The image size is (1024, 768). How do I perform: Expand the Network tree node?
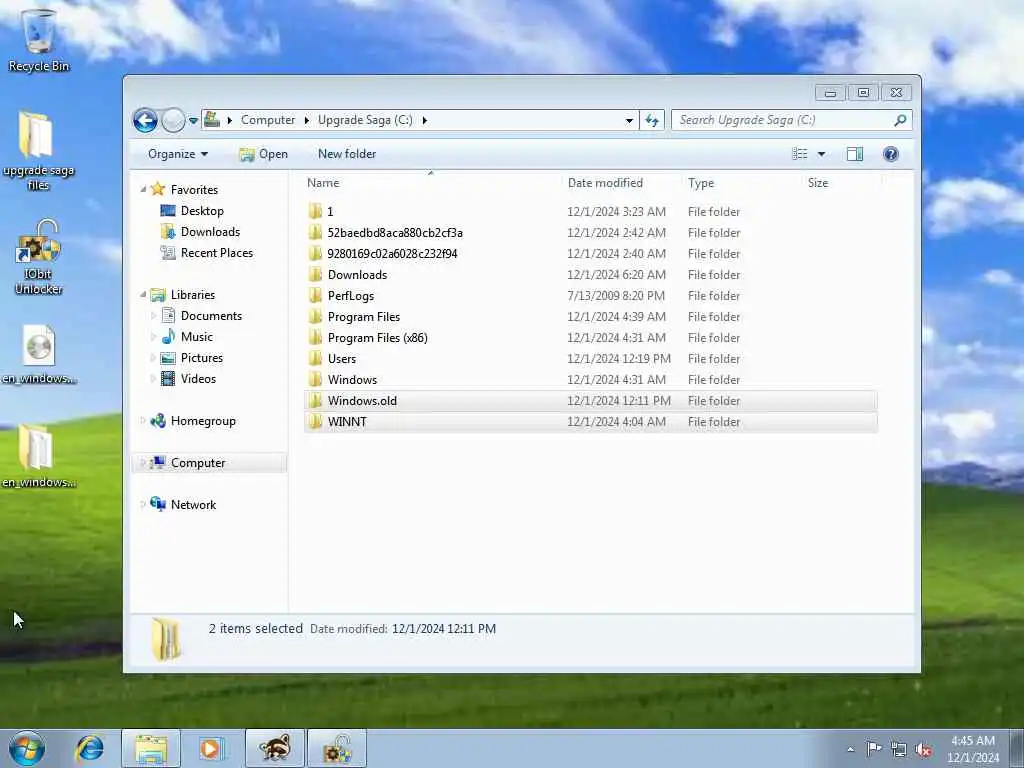pos(143,505)
